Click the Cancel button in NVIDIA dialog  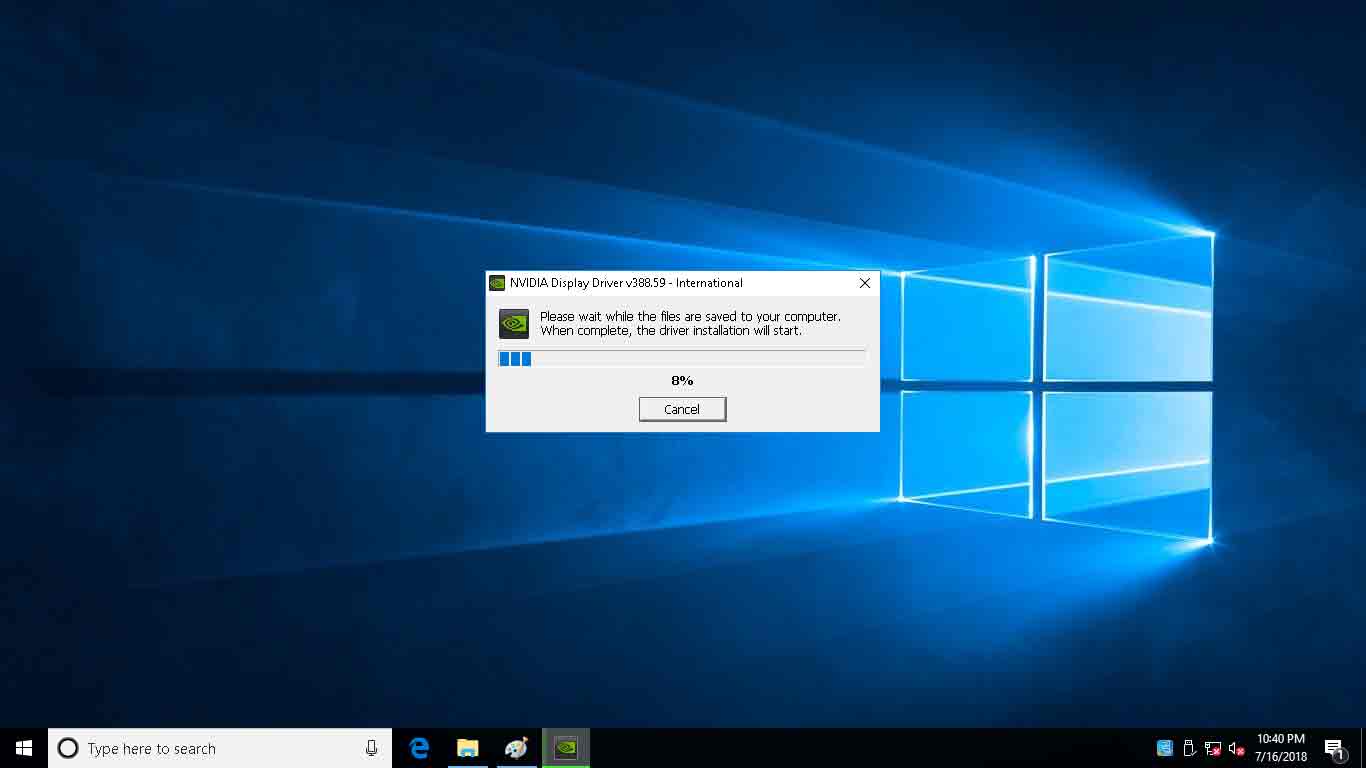point(682,409)
